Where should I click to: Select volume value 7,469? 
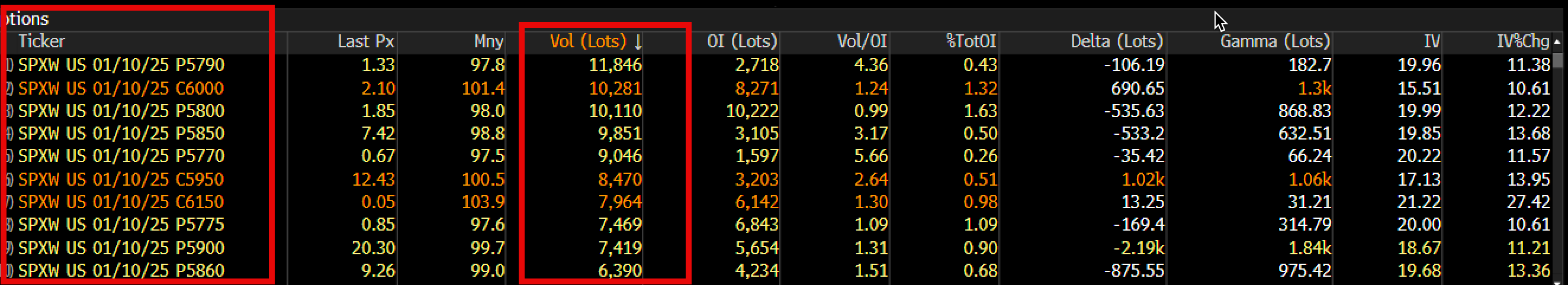pyautogui.click(x=619, y=224)
